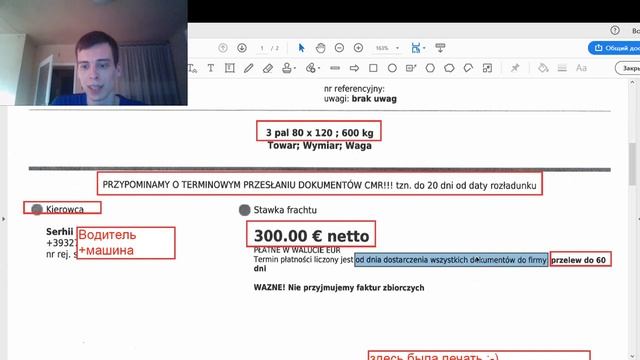Click the 'PRZYPOMINAMY O TERMINOWYM' notice text
The width and height of the screenshot is (640, 360).
[319, 185]
